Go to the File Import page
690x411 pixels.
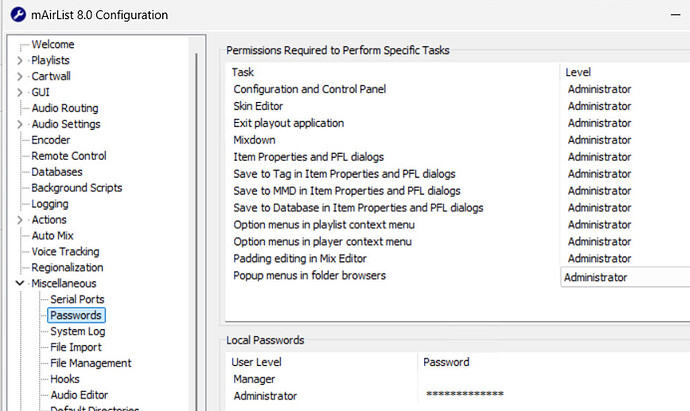pyautogui.click(x=76, y=347)
